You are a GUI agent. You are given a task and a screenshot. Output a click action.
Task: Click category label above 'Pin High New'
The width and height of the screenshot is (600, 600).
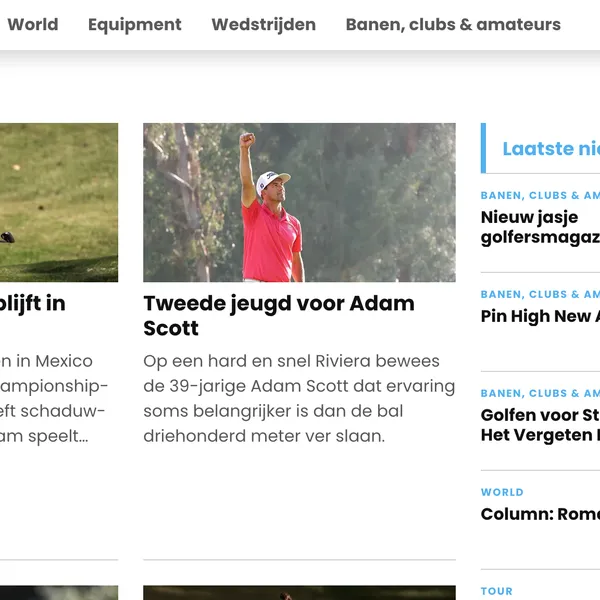[540, 294]
